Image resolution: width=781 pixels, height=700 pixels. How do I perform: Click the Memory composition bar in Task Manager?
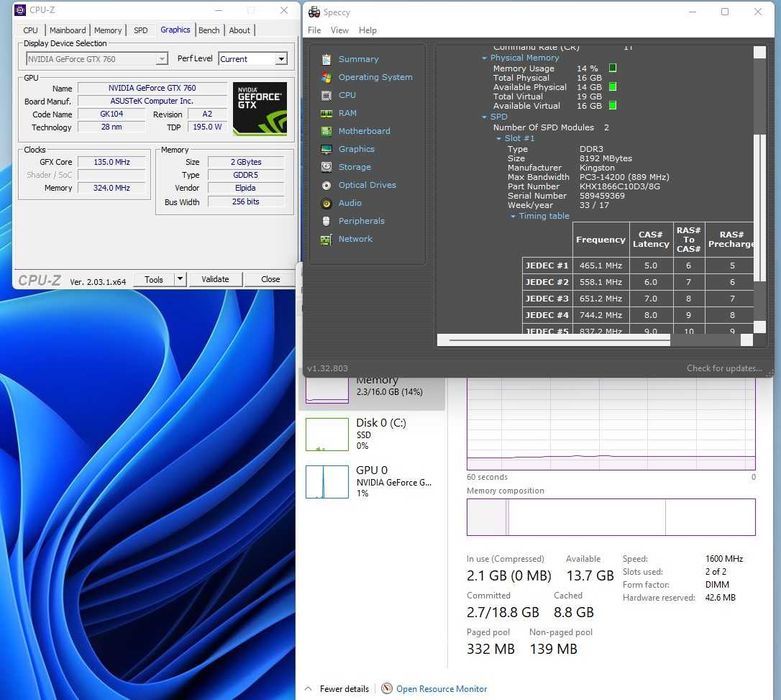pos(611,517)
